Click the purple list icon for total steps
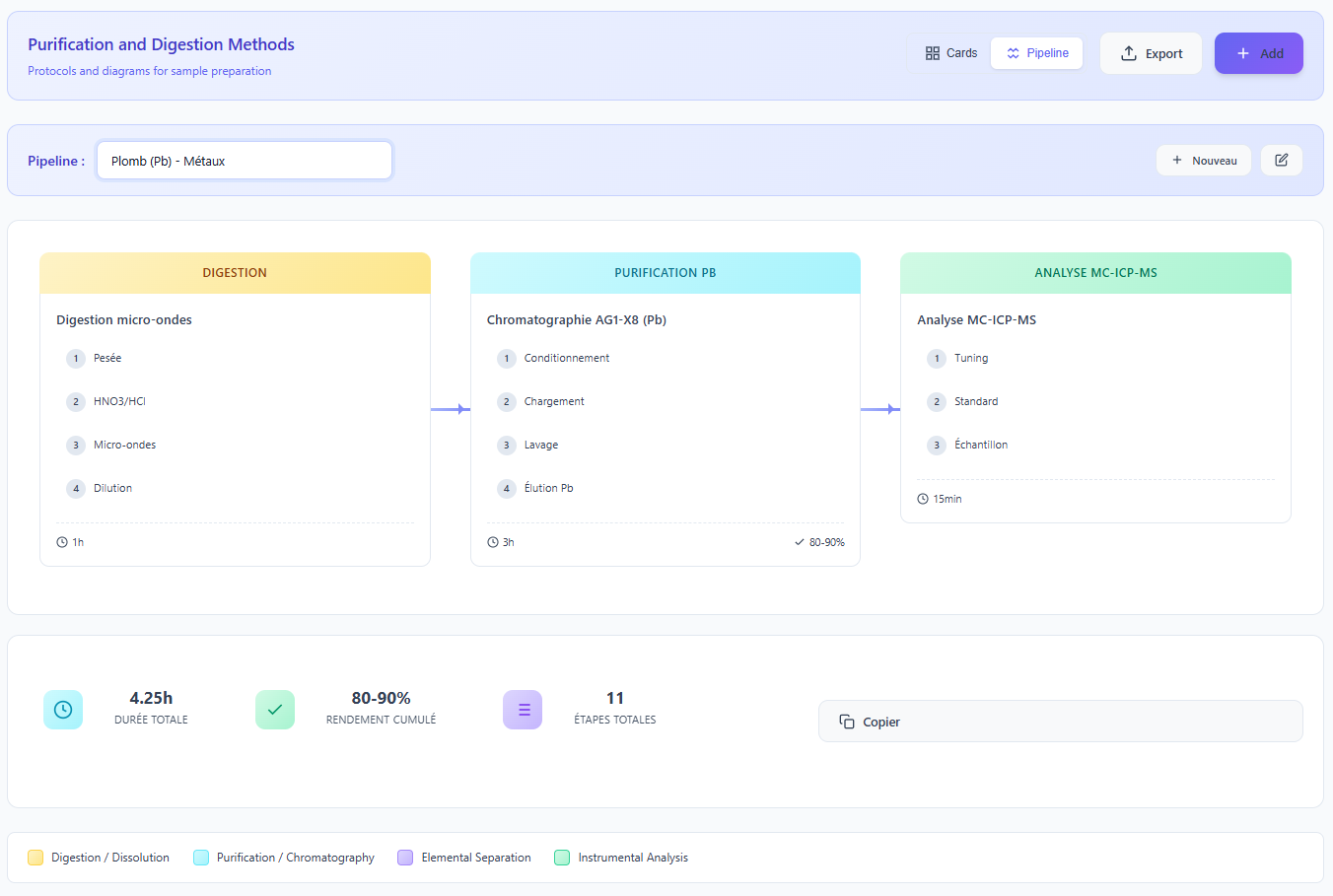1333x896 pixels. [523, 710]
